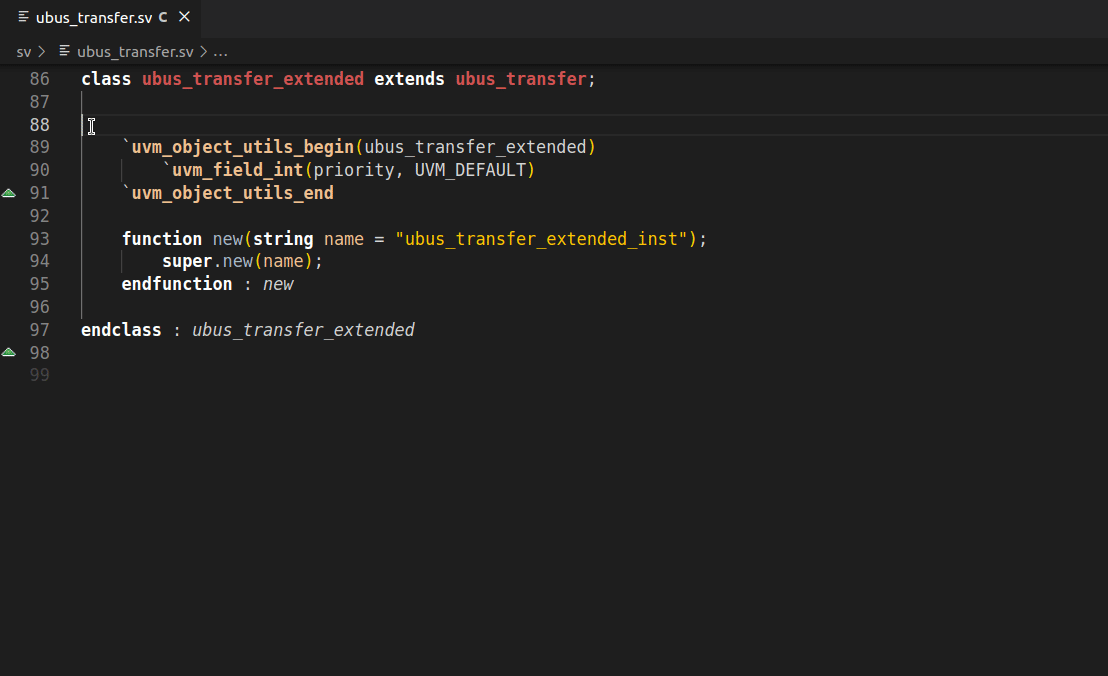Image resolution: width=1108 pixels, height=676 pixels.
Task: Open the '...' breadcrumb symbol picker
Action: [222, 51]
